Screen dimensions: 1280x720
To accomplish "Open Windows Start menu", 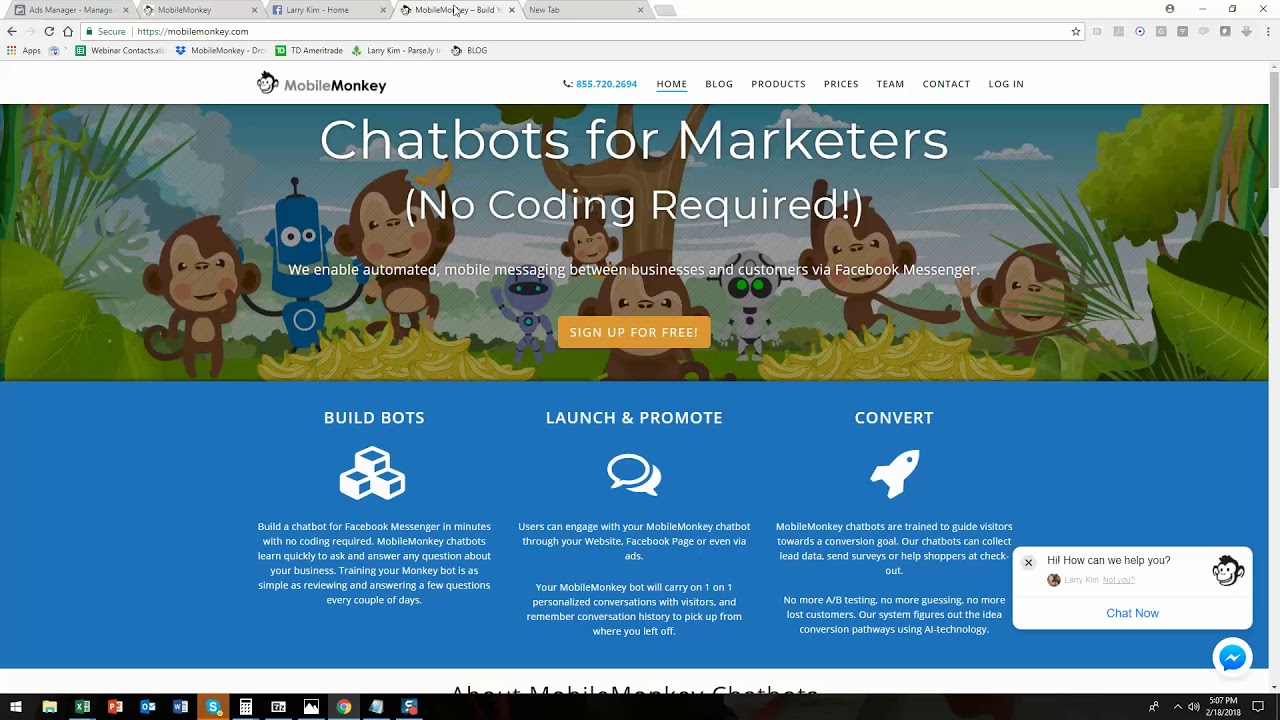I will [x=16, y=707].
